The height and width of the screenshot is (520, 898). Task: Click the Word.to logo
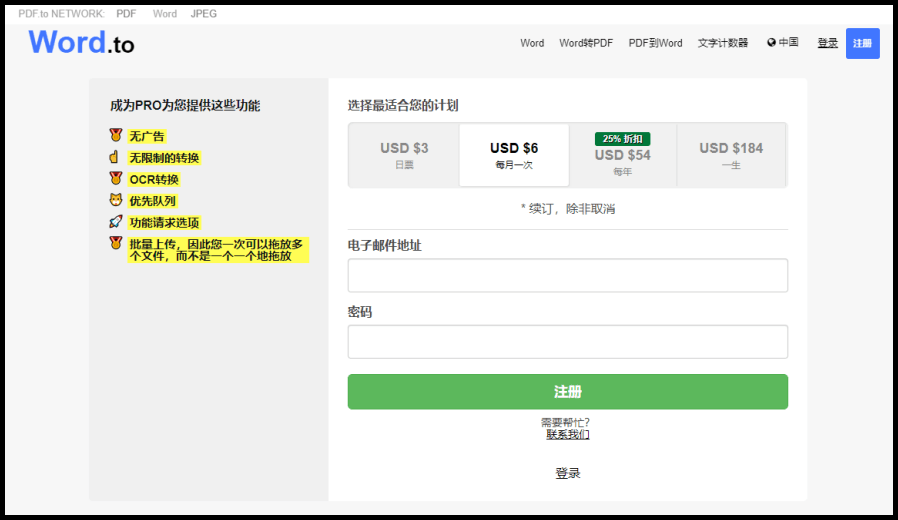(81, 42)
